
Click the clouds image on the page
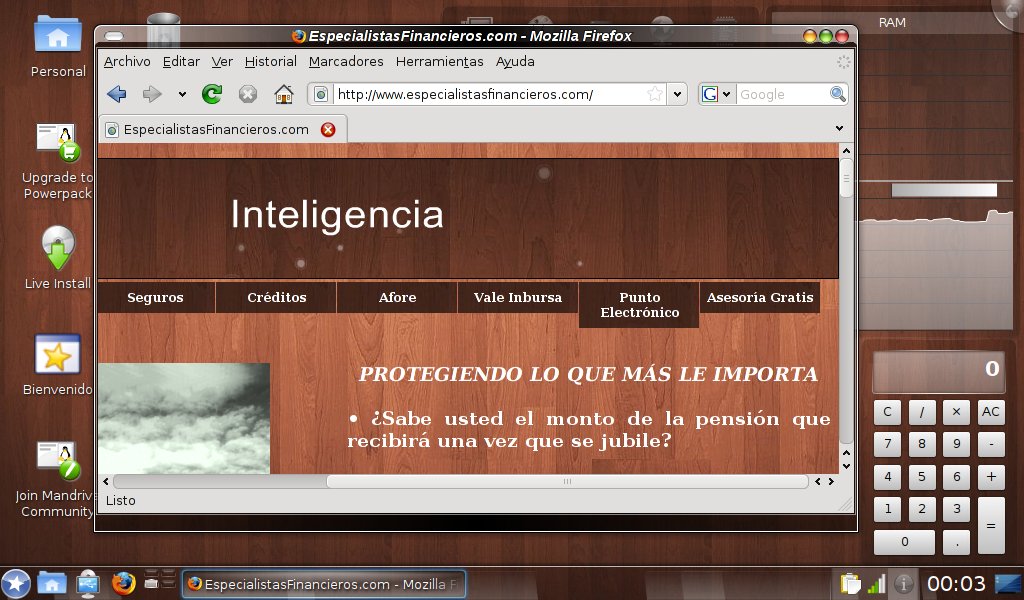184,418
